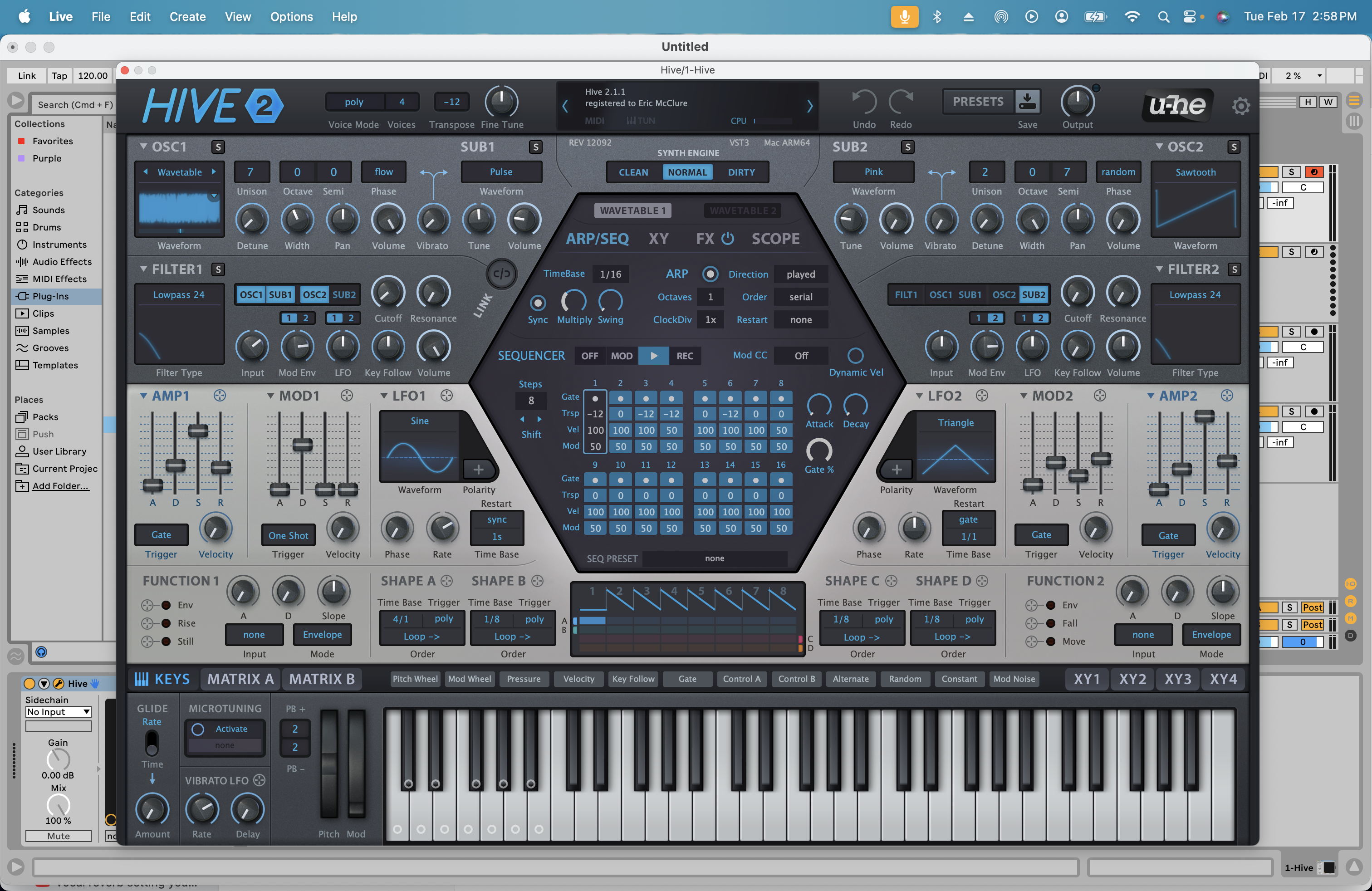
Task: Click the FX power icon
Action: click(728, 239)
